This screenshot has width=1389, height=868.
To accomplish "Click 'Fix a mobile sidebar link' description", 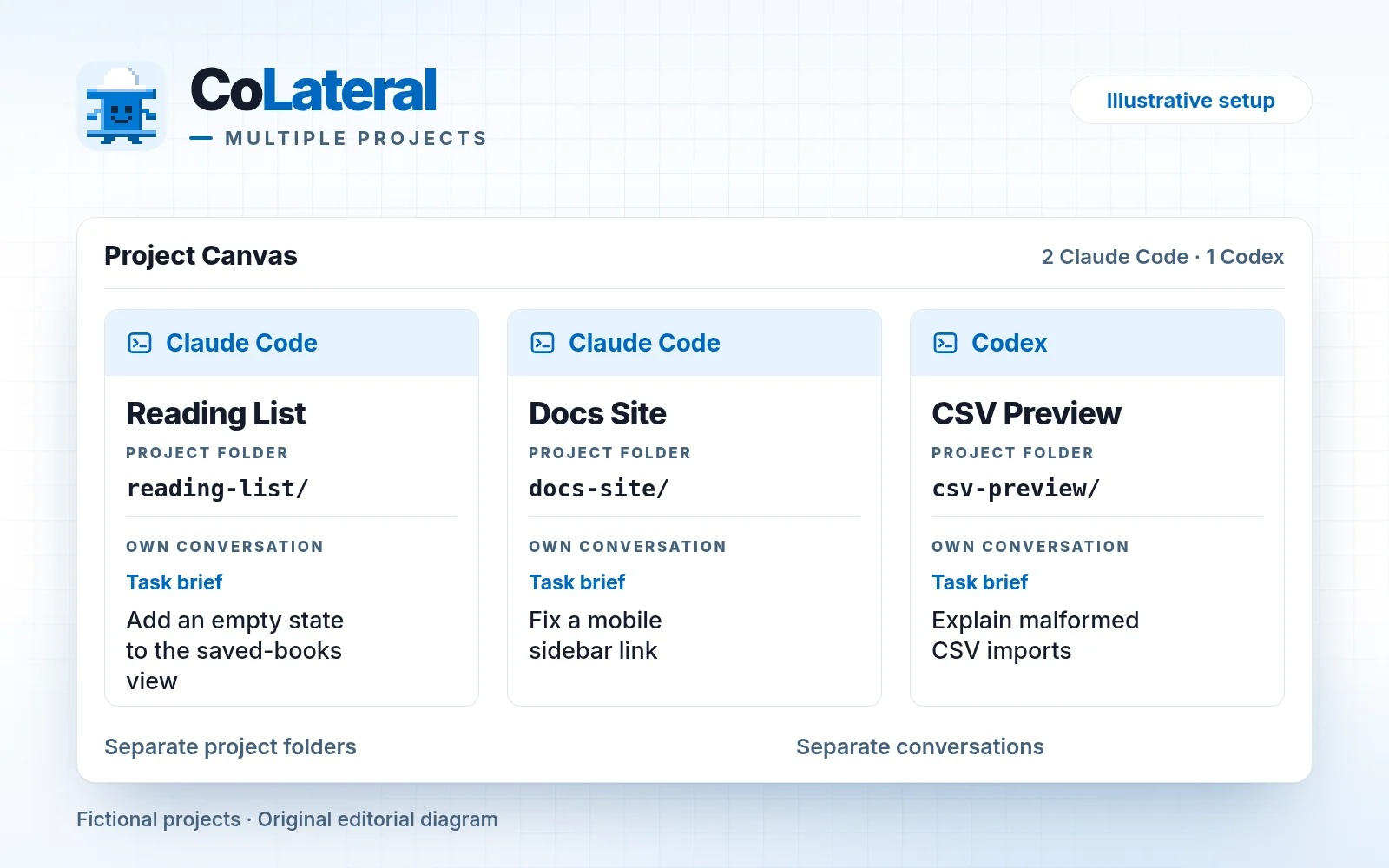I will click(596, 635).
